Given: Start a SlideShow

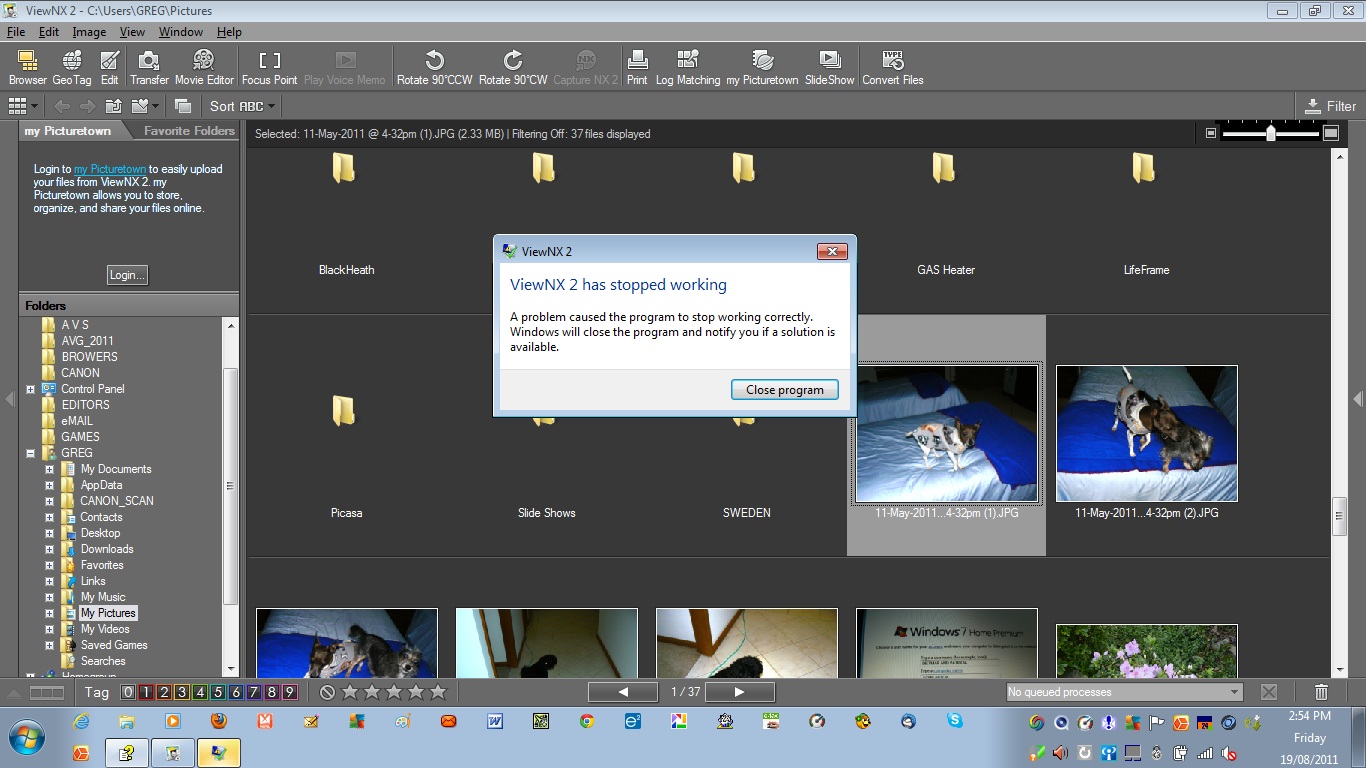Looking at the screenshot, I should (830, 67).
